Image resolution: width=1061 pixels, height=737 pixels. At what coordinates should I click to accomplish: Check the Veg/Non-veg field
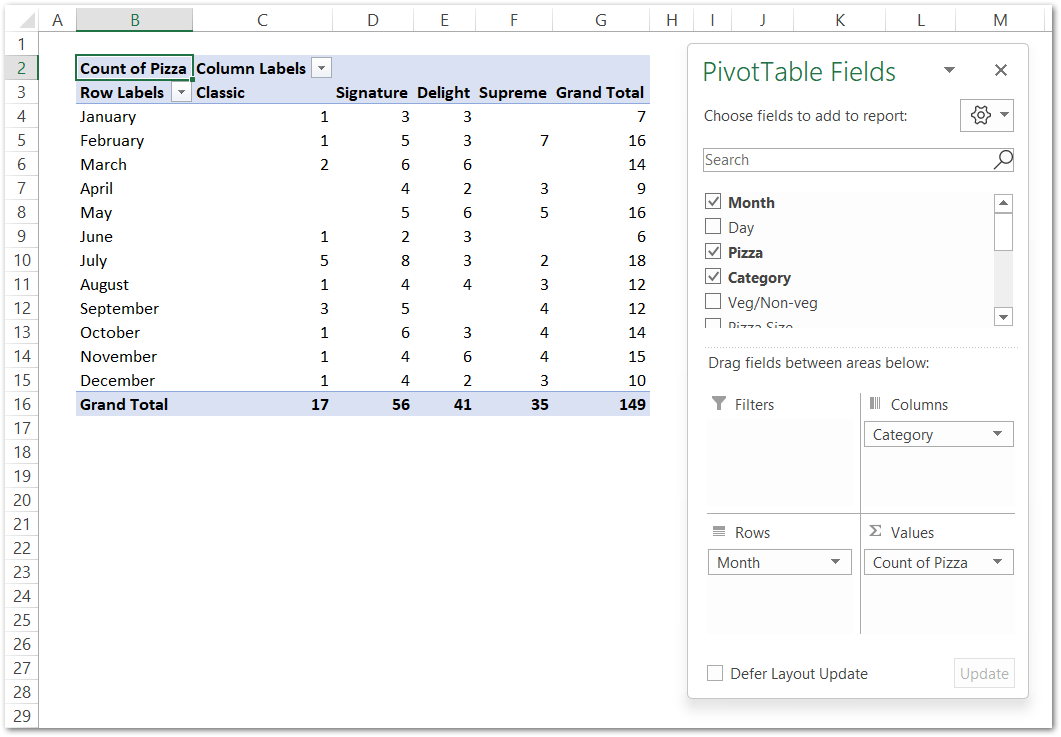tap(714, 302)
